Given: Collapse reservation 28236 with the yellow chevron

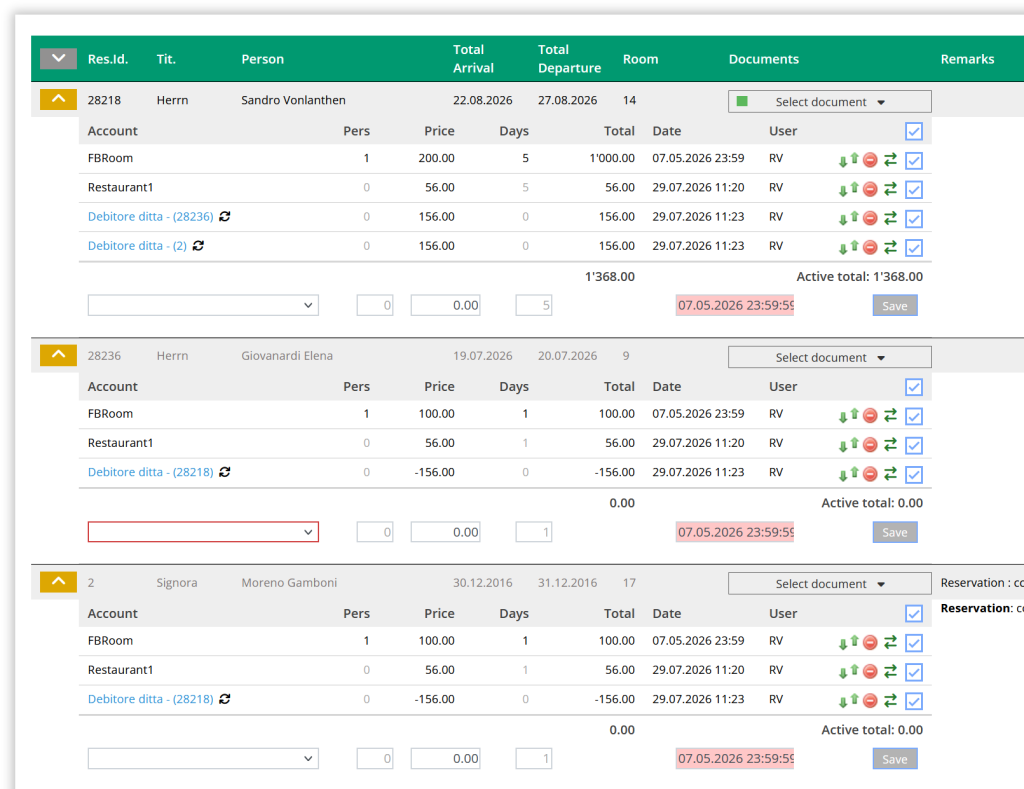Looking at the screenshot, I should (58, 355).
